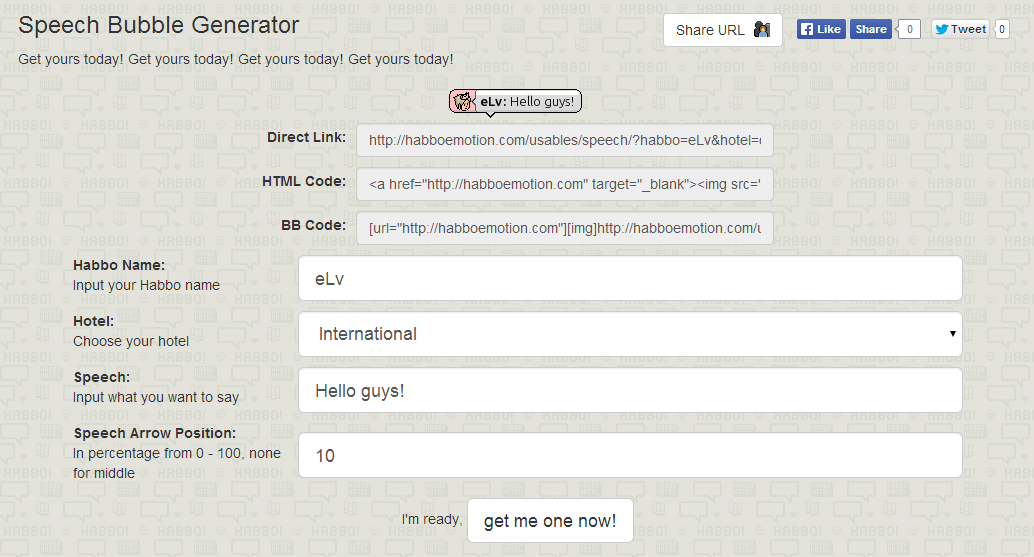This screenshot has width=1034, height=557.
Task: Click 'Input what you want to say' hint
Action: click(x=156, y=397)
